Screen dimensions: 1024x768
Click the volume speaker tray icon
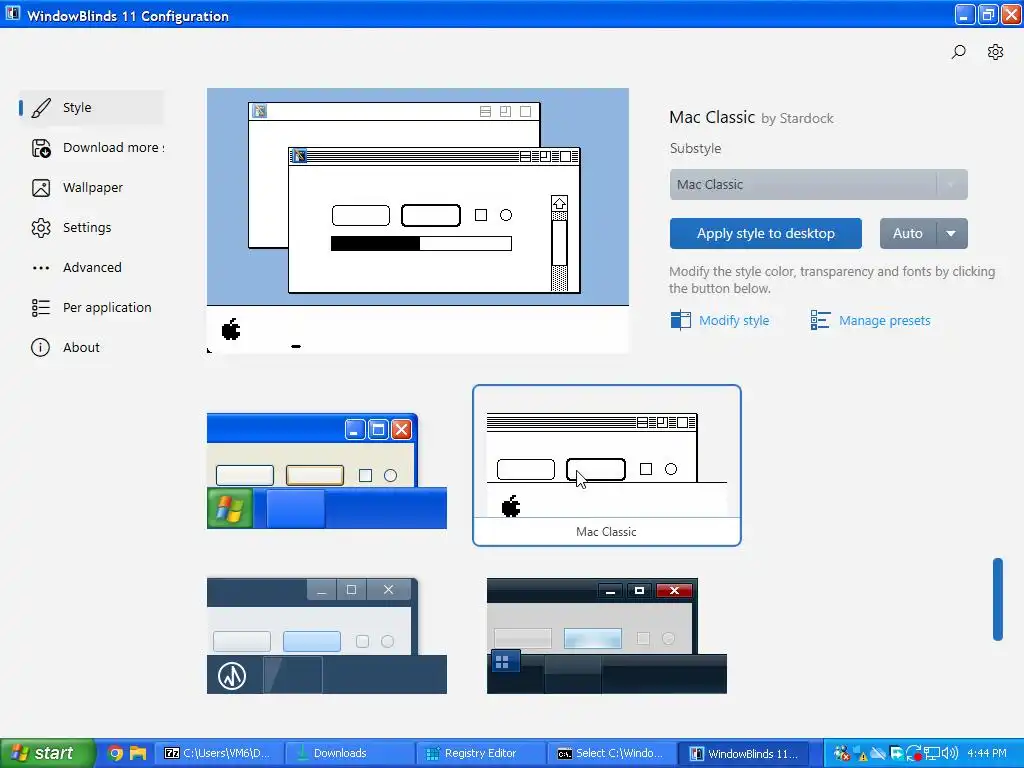[x=950, y=753]
